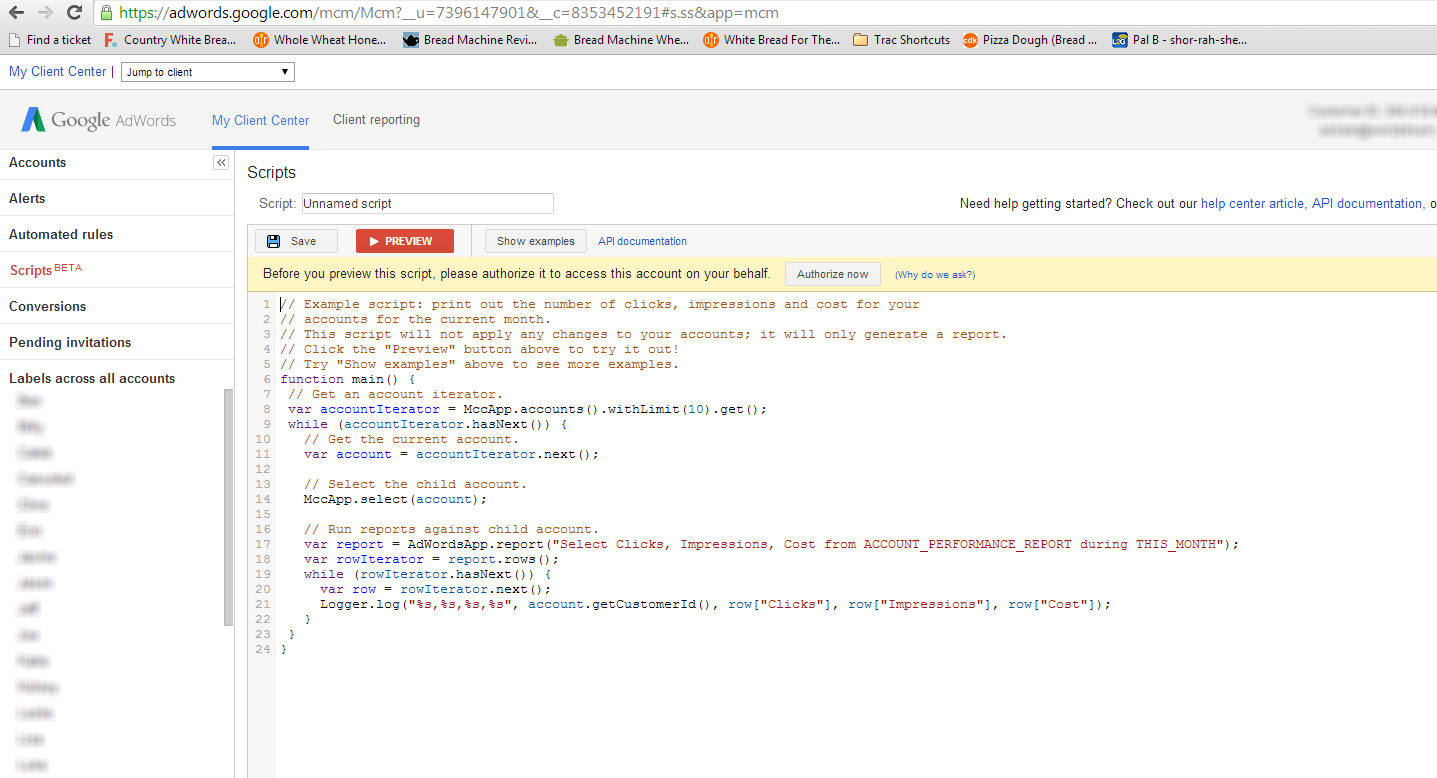Image resolution: width=1437 pixels, height=778 pixels.
Task: Click the 'var row = rowIterator.next();' line
Action: pos(435,589)
